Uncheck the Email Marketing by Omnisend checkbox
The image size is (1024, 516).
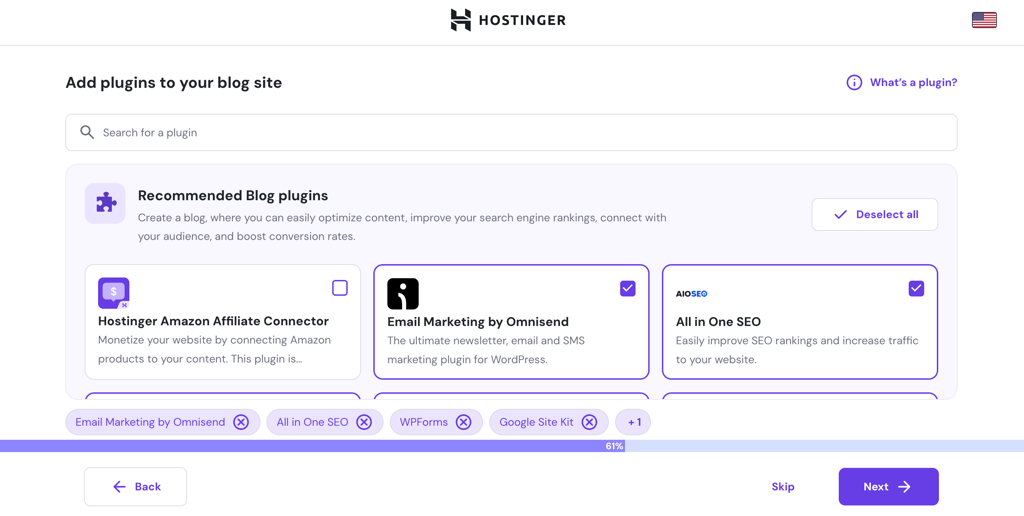pos(628,288)
